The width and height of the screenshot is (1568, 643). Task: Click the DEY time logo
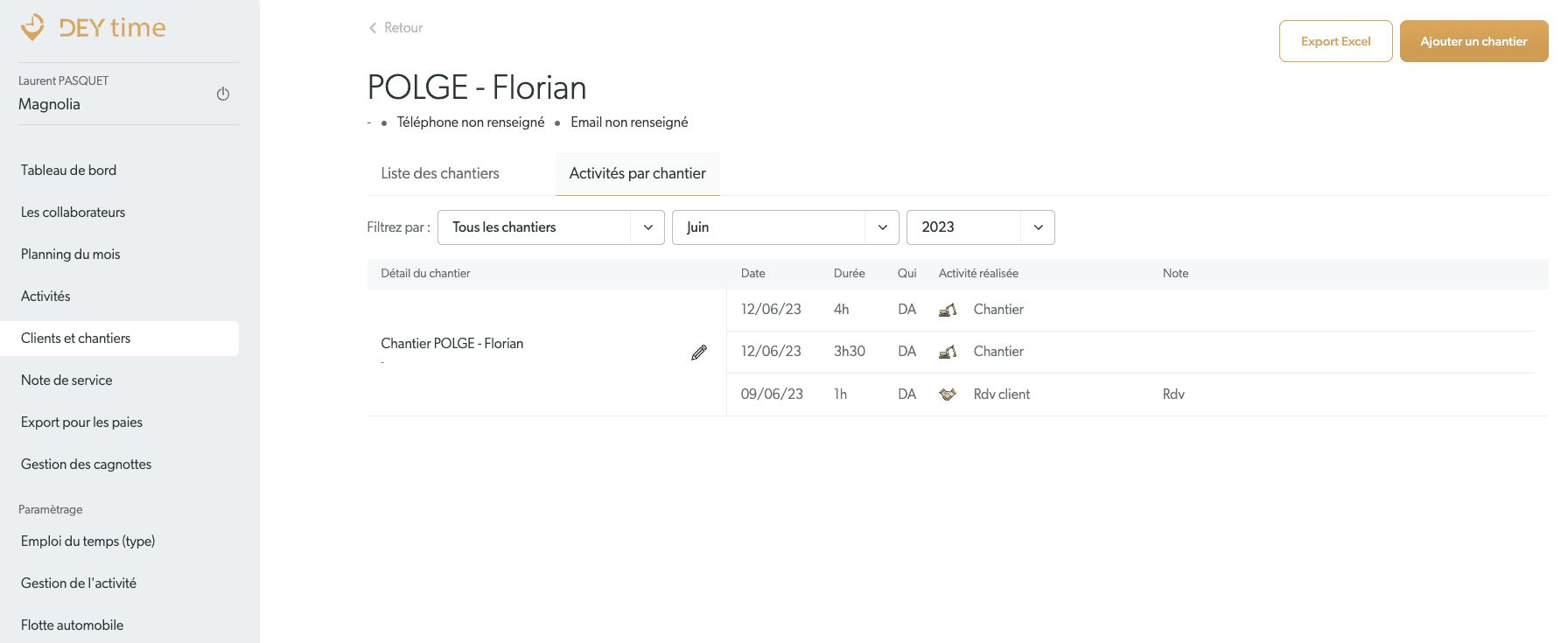(93, 28)
